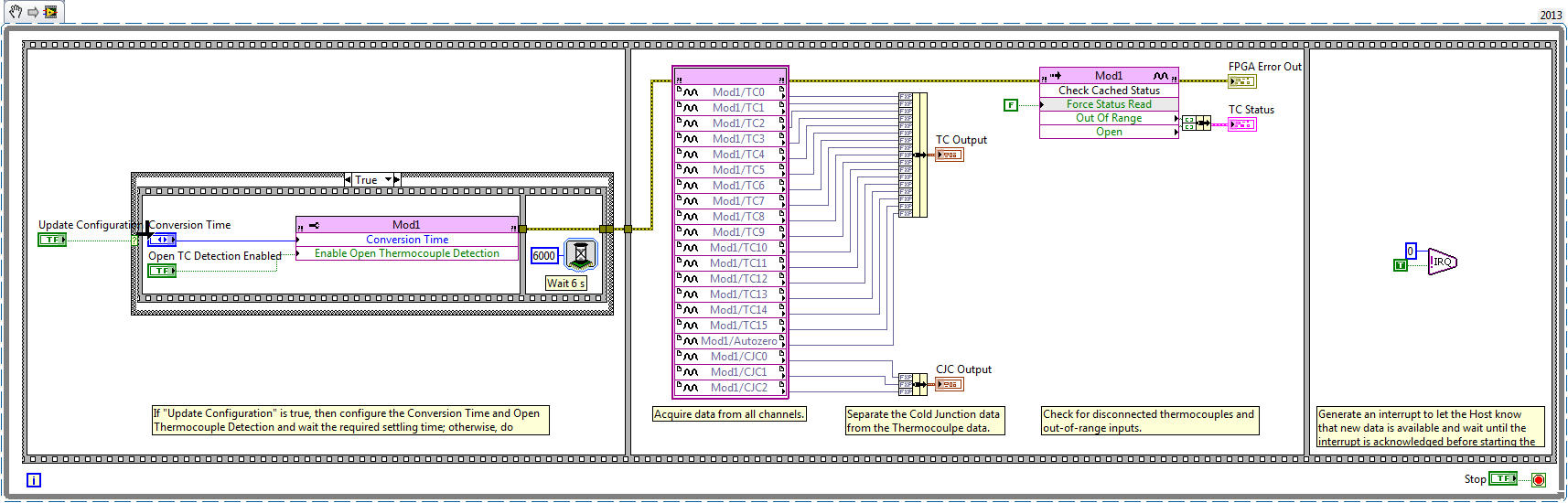Toggle the Update Configuration boolean terminal
The width and height of the screenshot is (1568, 503).
point(52,240)
